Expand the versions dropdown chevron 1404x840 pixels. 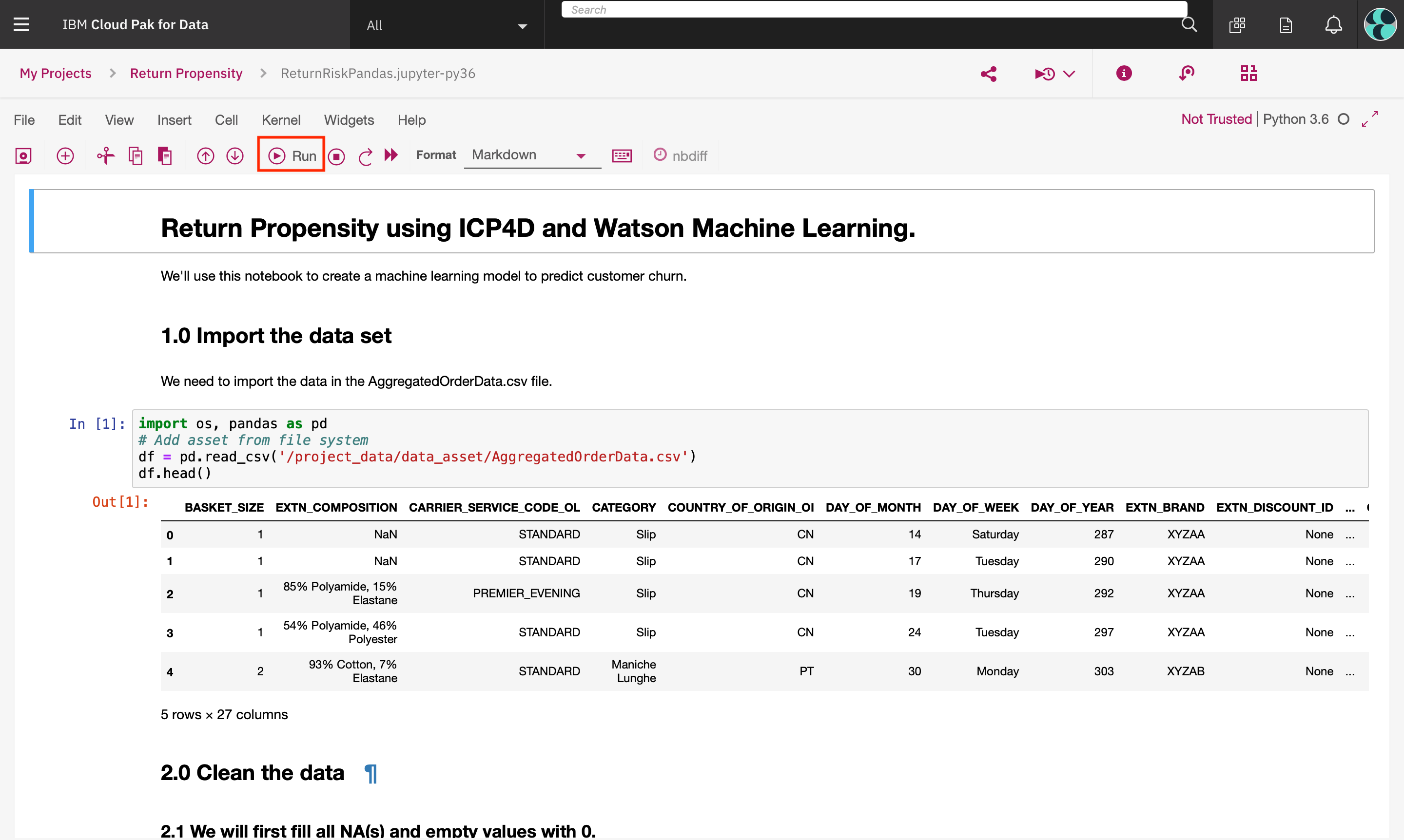(x=1069, y=74)
